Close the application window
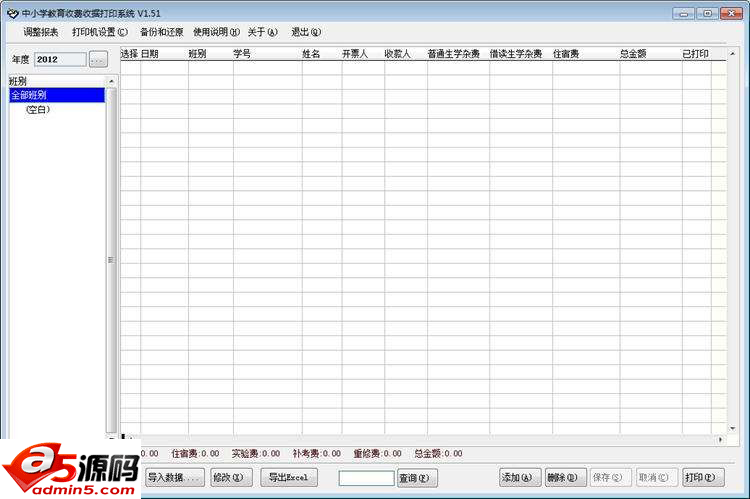The width and height of the screenshot is (750, 499). (731, 13)
